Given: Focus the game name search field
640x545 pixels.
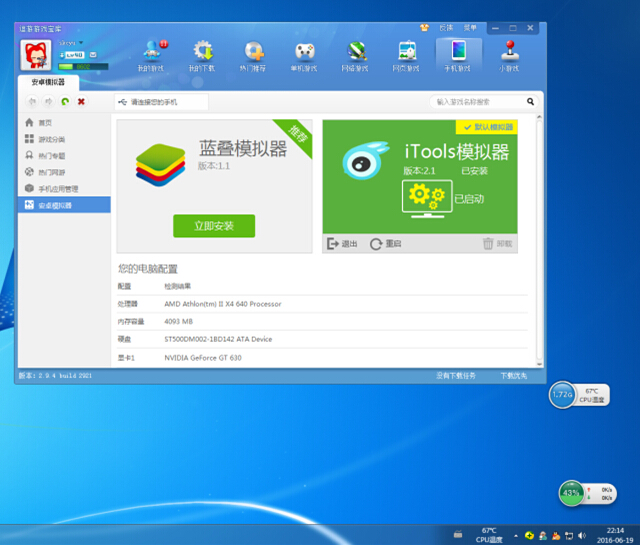Looking at the screenshot, I should click(478, 102).
